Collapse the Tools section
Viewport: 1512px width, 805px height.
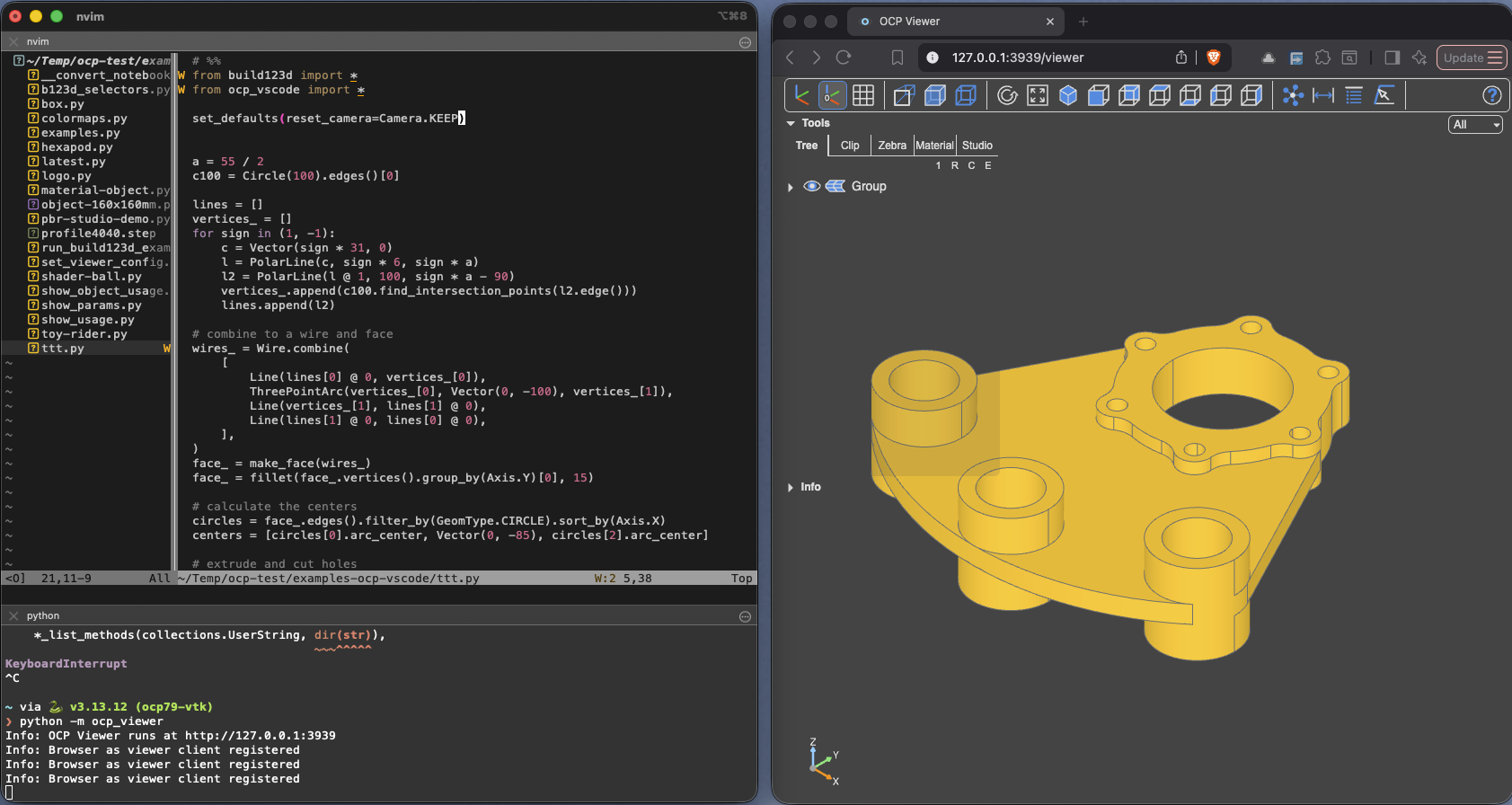pyautogui.click(x=791, y=123)
